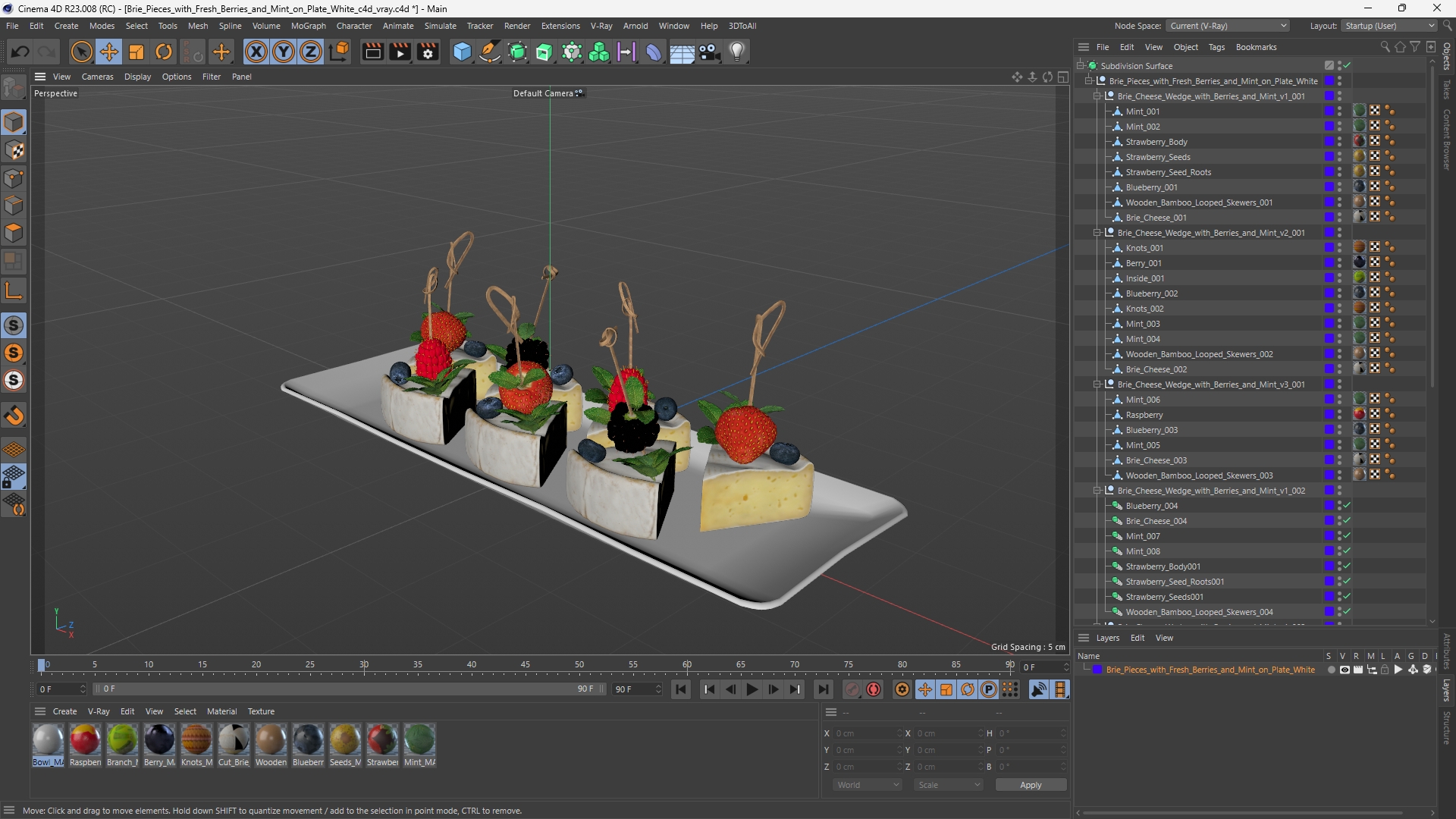Open the Spline Pen tool icon
Image resolution: width=1456 pixels, height=819 pixels.
[x=490, y=52]
